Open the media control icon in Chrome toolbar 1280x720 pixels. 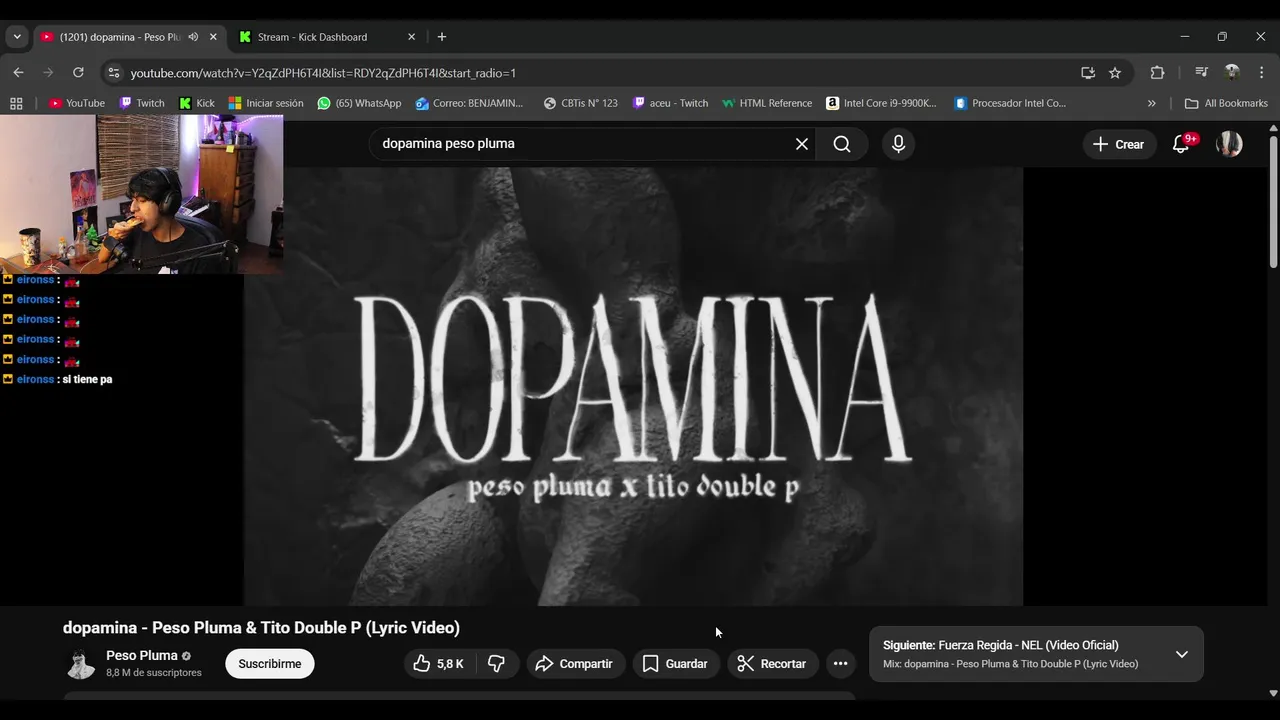pyautogui.click(x=1202, y=73)
